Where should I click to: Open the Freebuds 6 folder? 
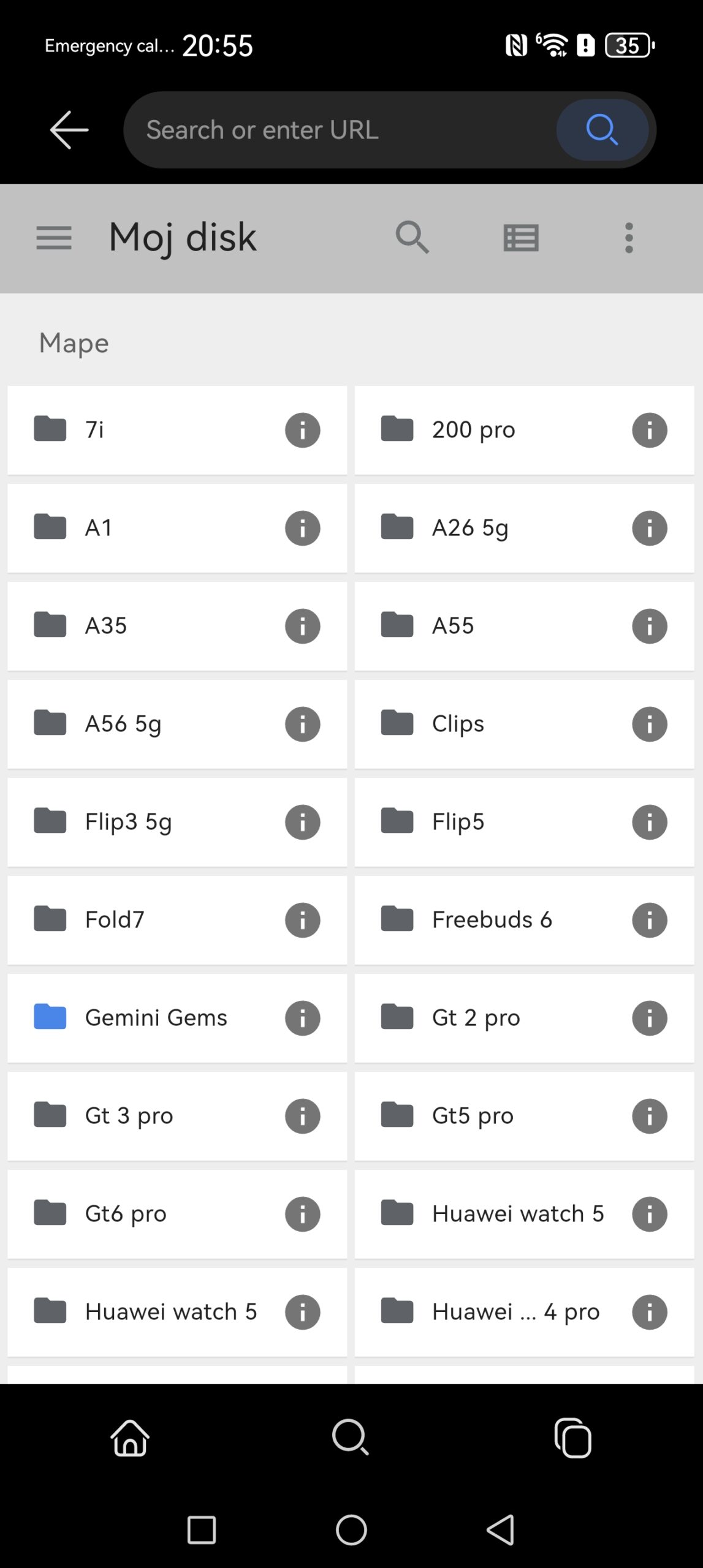[x=492, y=920]
